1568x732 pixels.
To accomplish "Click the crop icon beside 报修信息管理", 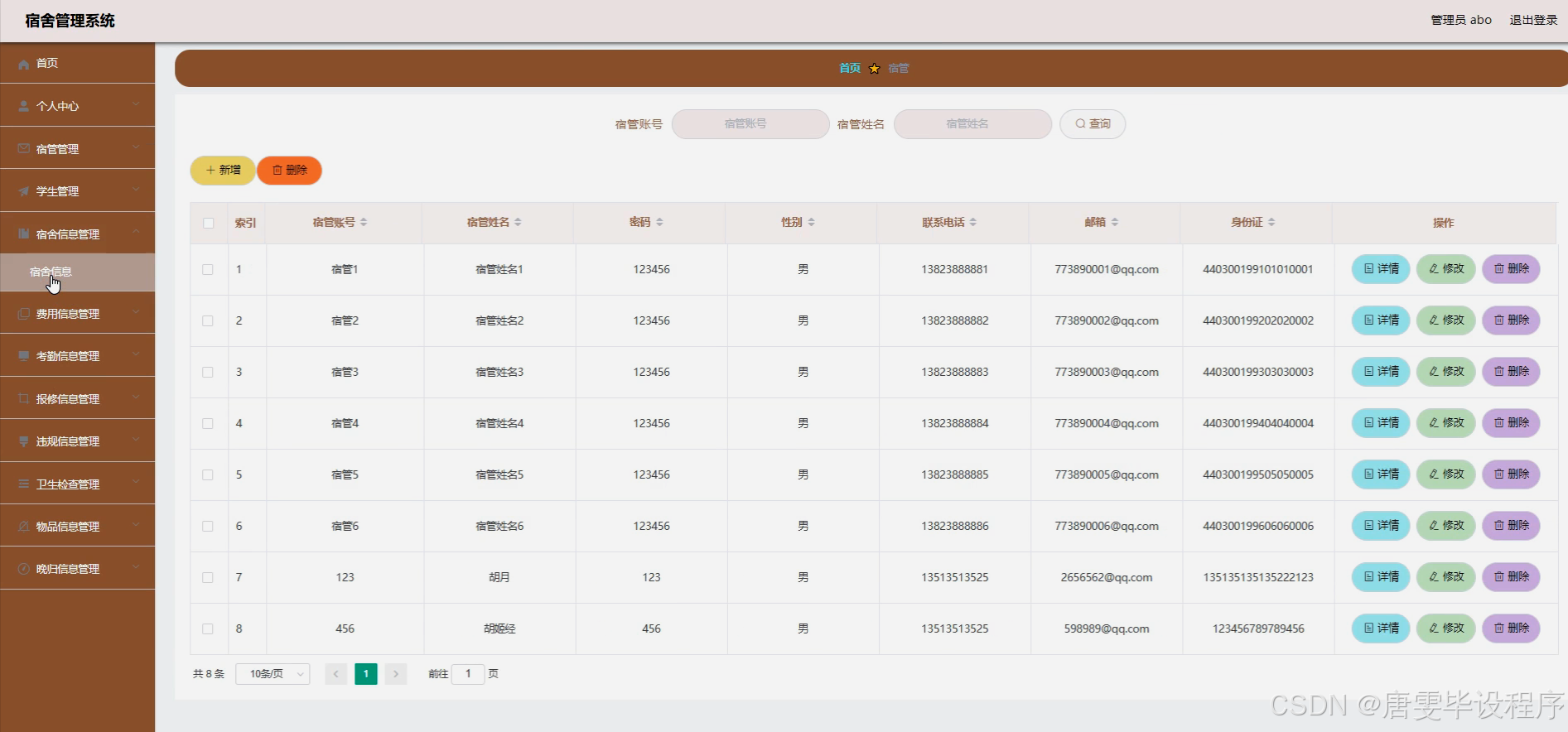I will click(24, 399).
